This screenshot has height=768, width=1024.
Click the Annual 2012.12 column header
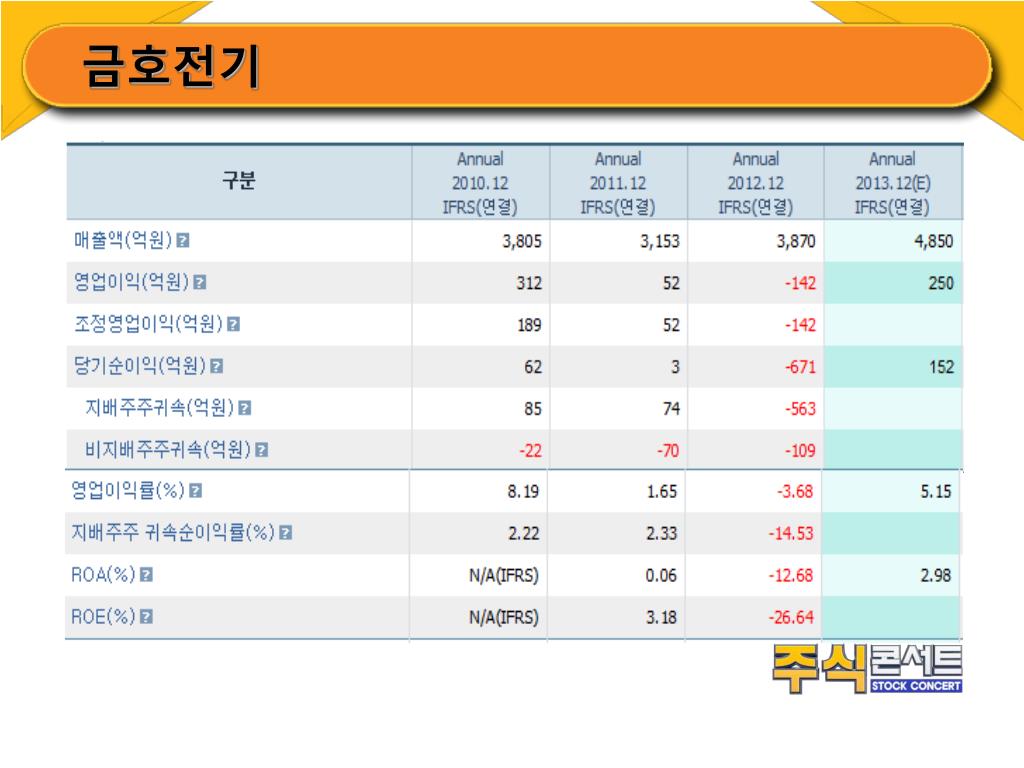click(756, 183)
